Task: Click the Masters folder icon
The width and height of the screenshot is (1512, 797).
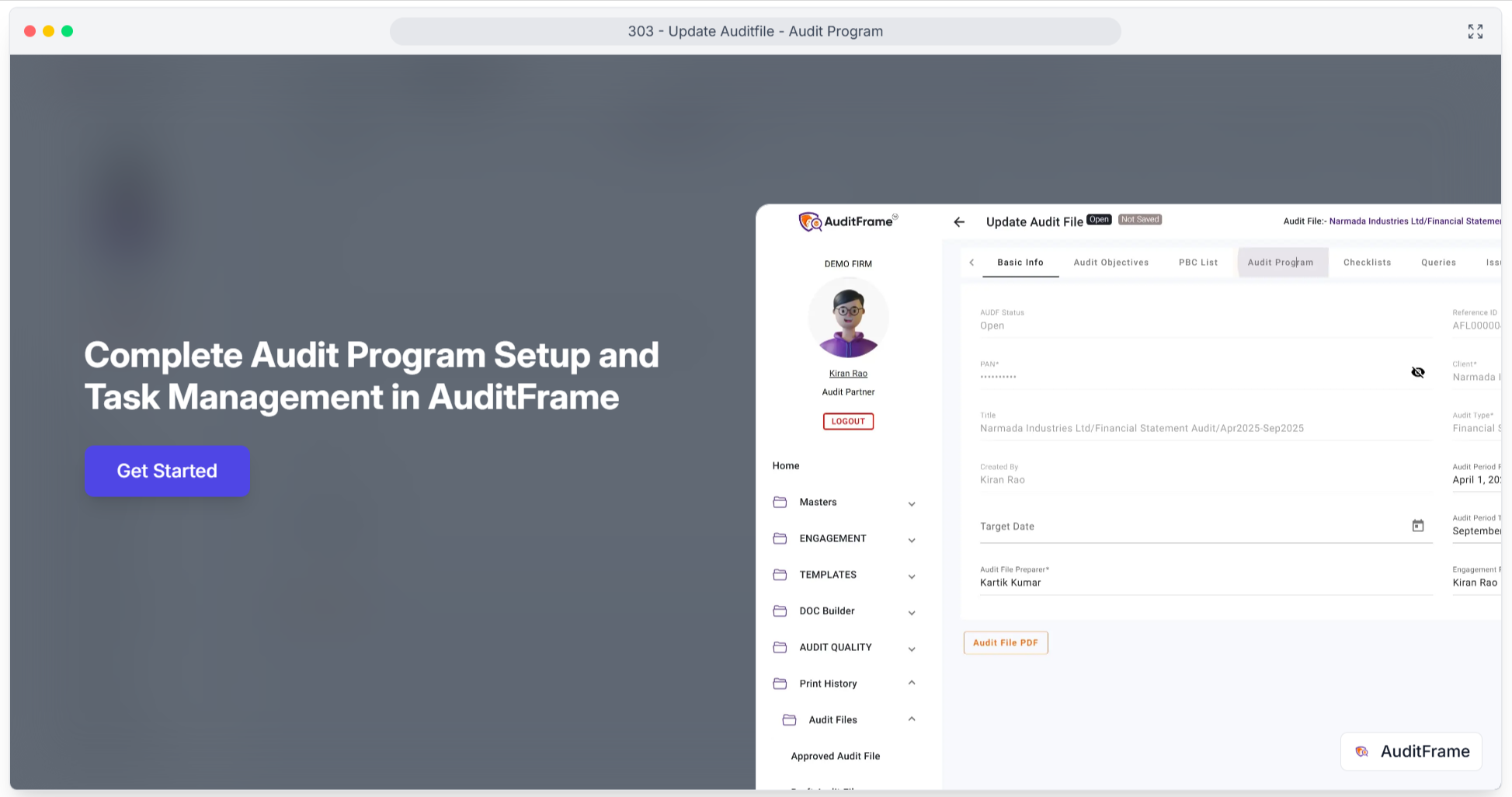Action: point(780,503)
